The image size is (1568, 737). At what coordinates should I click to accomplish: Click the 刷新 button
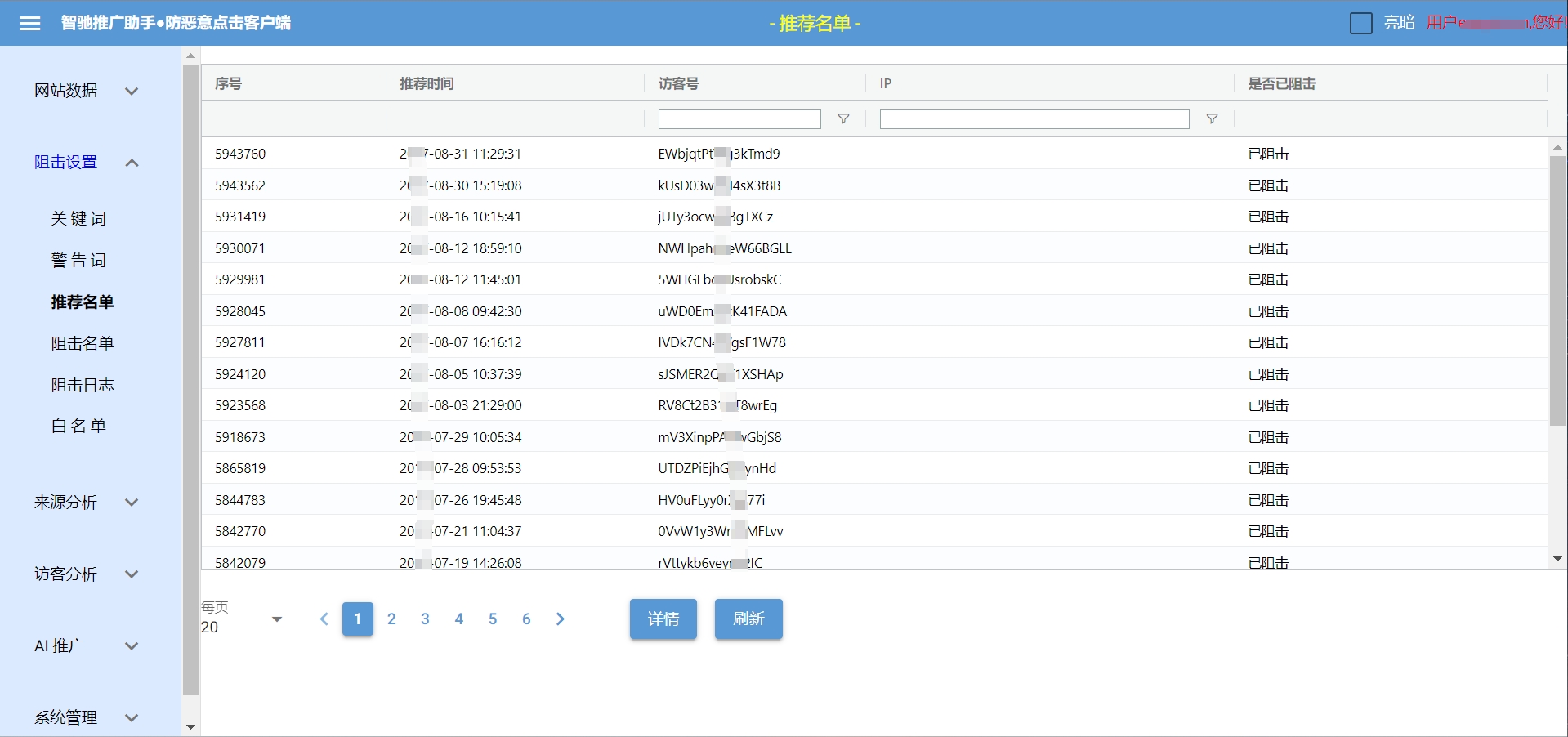pos(748,619)
